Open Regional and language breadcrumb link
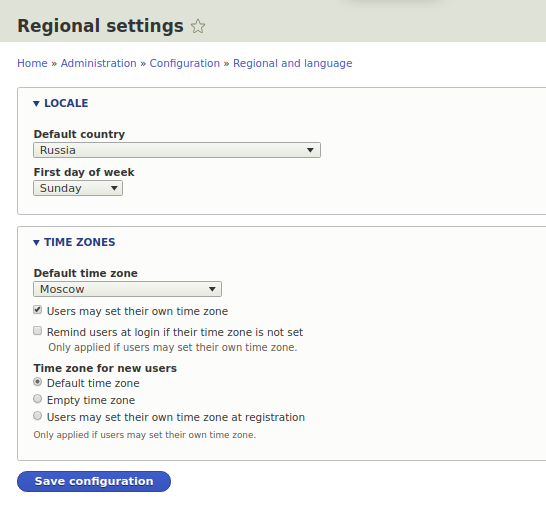 [x=292, y=63]
